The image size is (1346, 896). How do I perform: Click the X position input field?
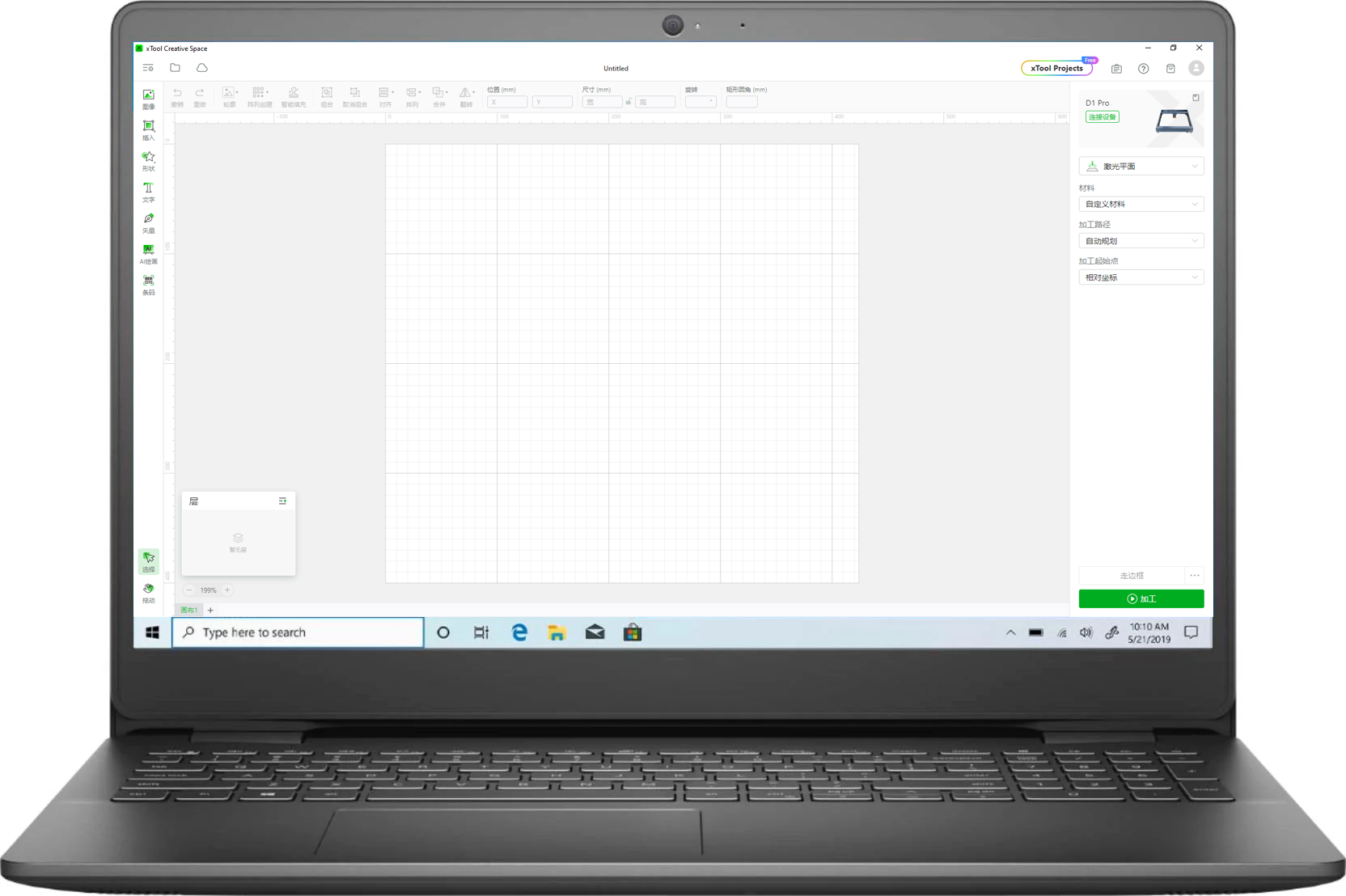(x=507, y=102)
